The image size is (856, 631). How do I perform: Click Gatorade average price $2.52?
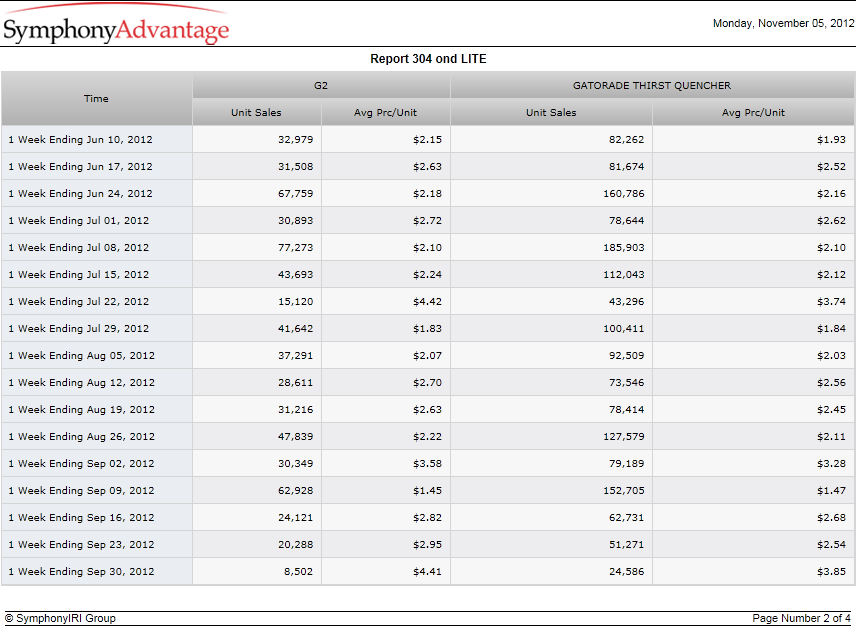click(x=831, y=166)
